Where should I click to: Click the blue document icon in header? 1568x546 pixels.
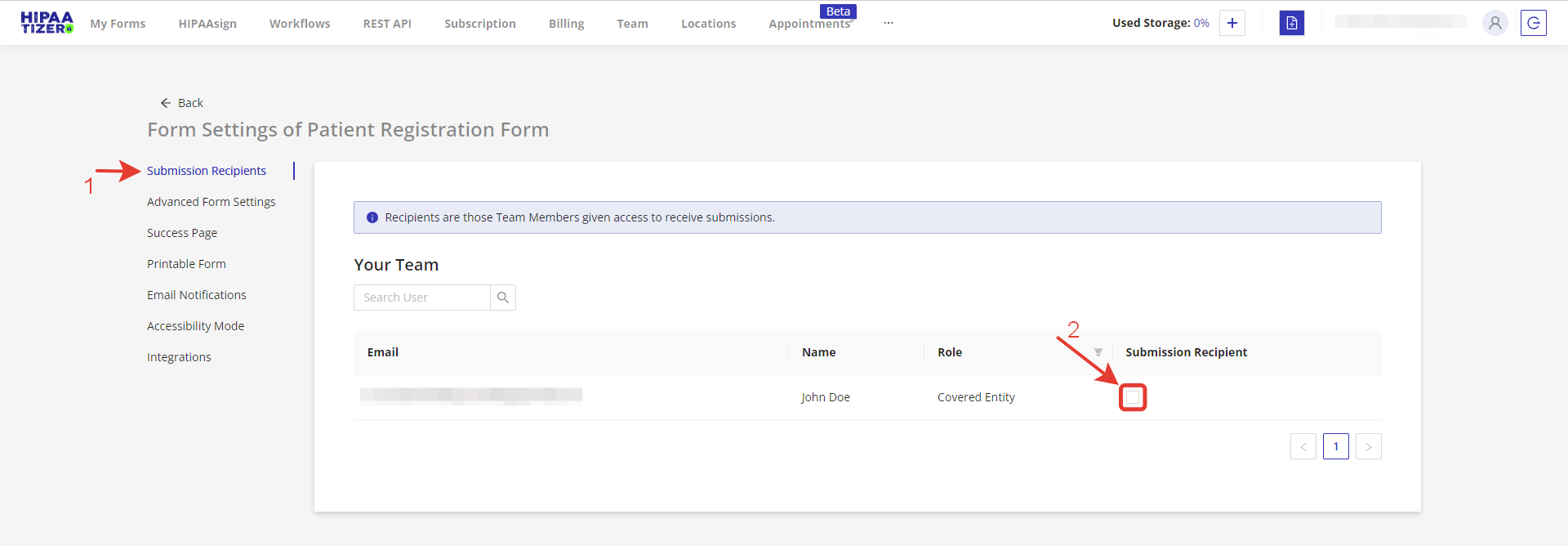point(1291,23)
